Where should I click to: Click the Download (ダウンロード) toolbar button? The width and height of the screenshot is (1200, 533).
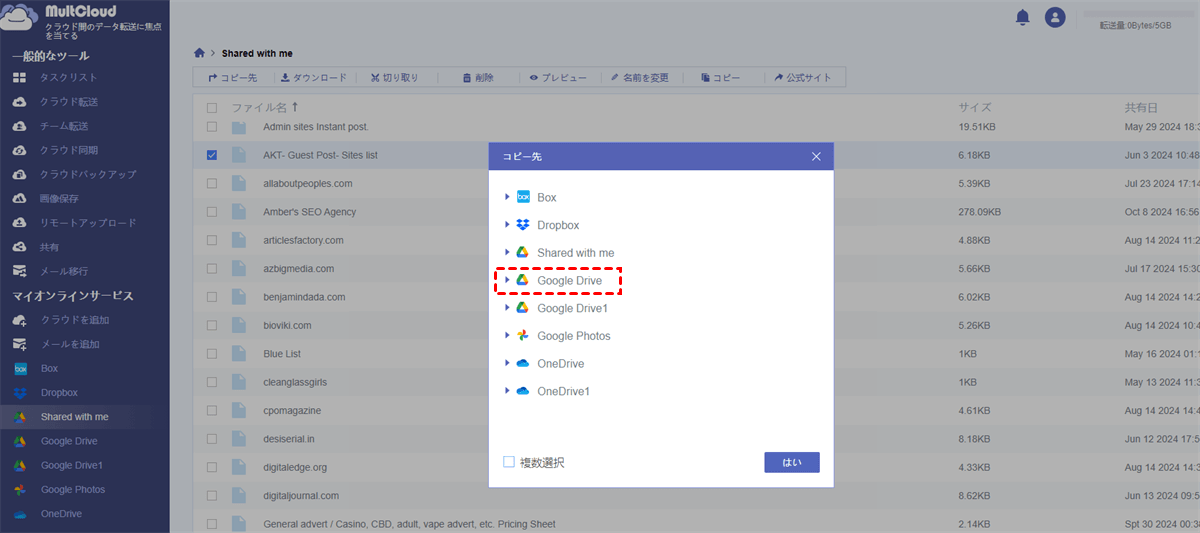[313, 77]
